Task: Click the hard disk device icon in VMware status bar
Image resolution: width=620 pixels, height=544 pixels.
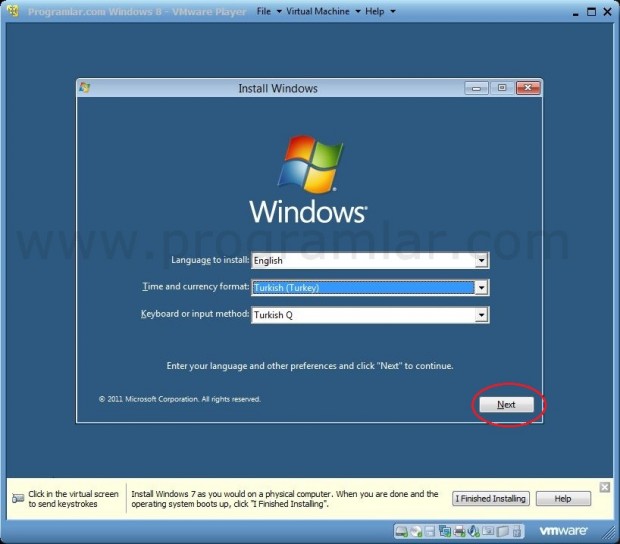Action: point(401,531)
